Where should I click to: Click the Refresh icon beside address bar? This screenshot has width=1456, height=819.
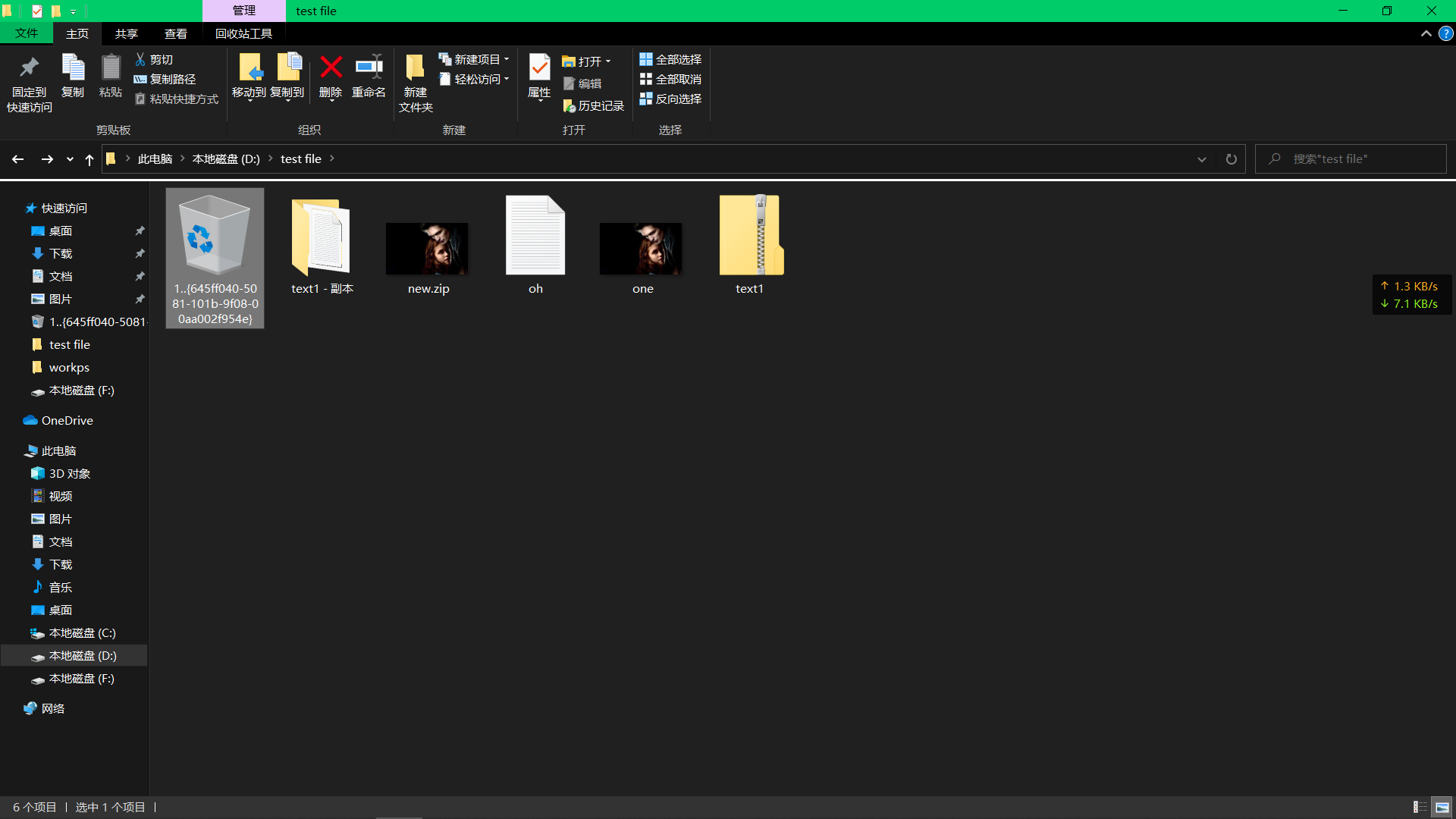(x=1231, y=159)
